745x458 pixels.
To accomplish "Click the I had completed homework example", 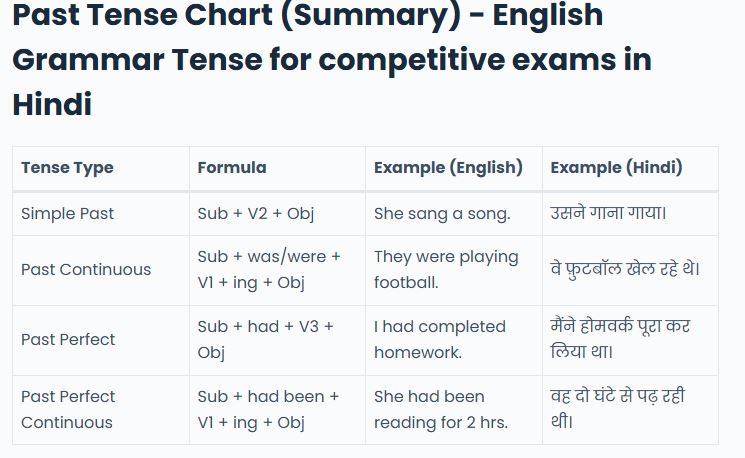I will point(440,339).
